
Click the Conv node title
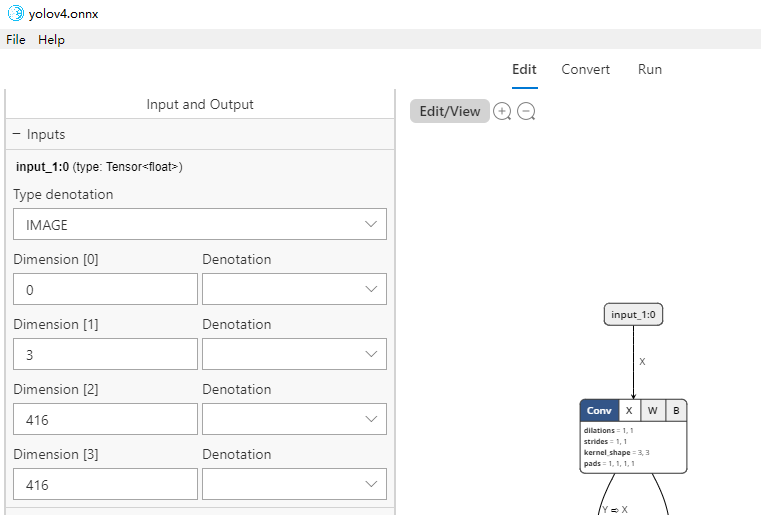click(599, 410)
